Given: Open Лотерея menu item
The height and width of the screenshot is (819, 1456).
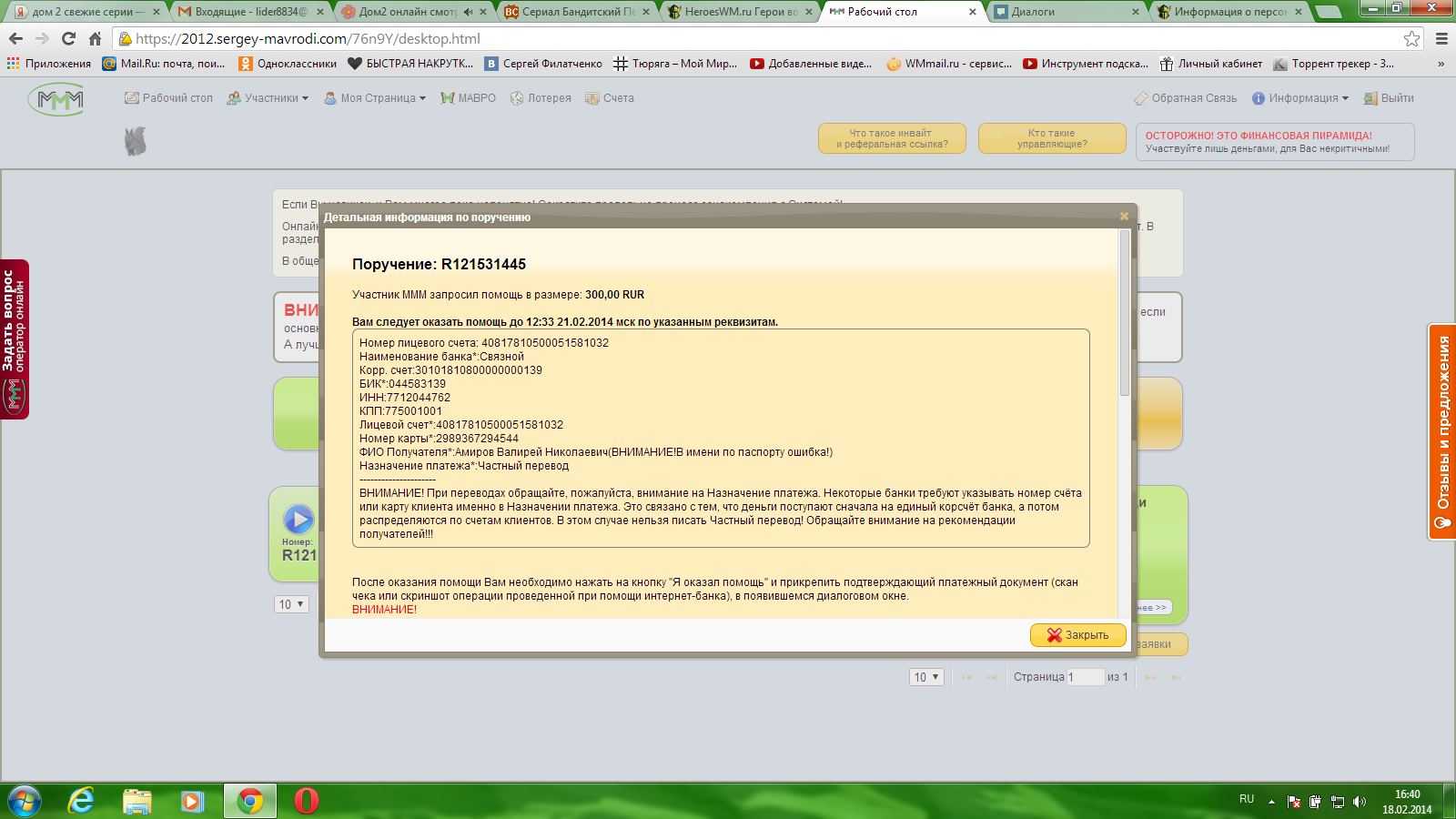Looking at the screenshot, I should [541, 98].
